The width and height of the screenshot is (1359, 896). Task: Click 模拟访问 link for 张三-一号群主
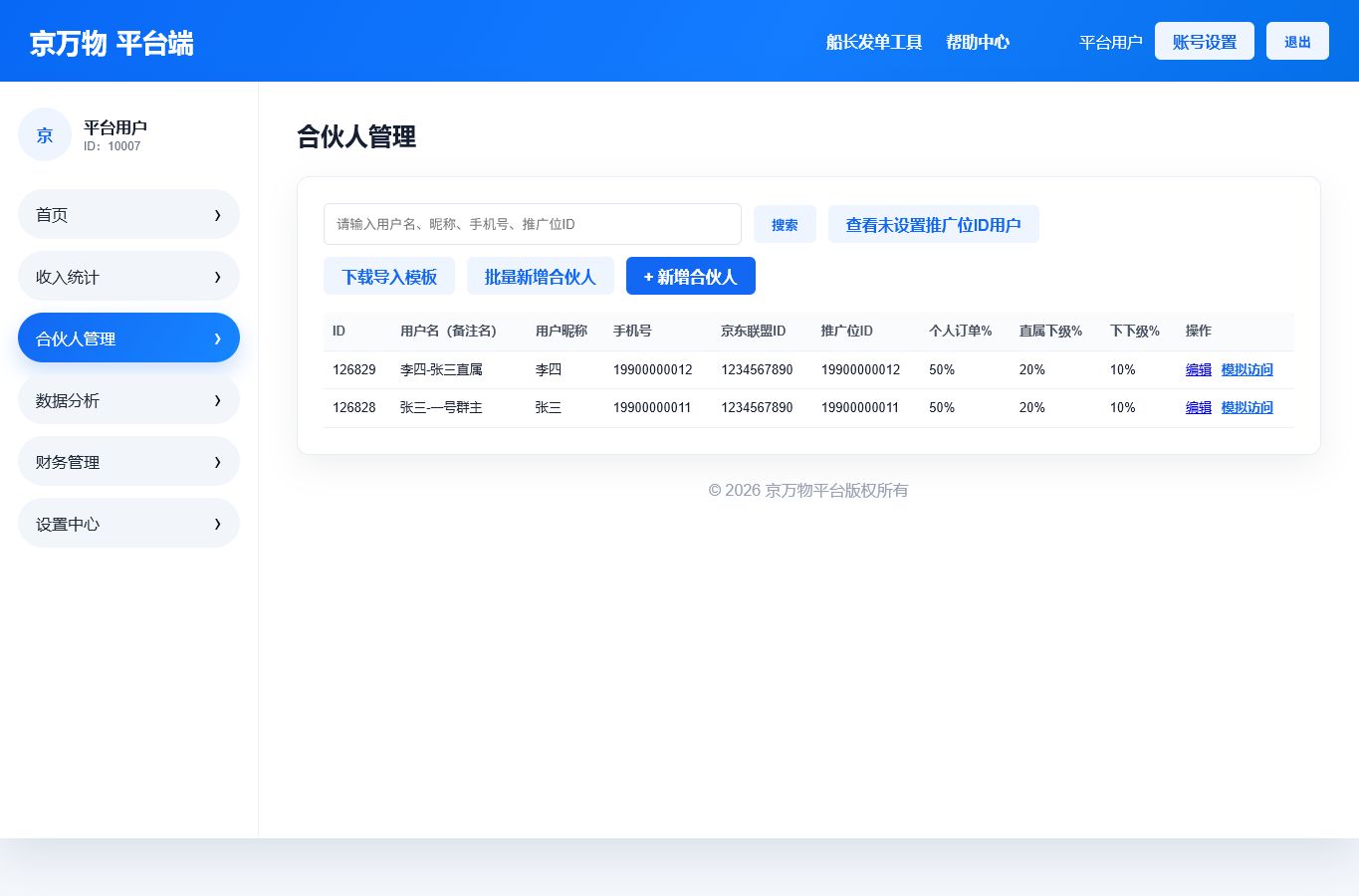[x=1247, y=407]
